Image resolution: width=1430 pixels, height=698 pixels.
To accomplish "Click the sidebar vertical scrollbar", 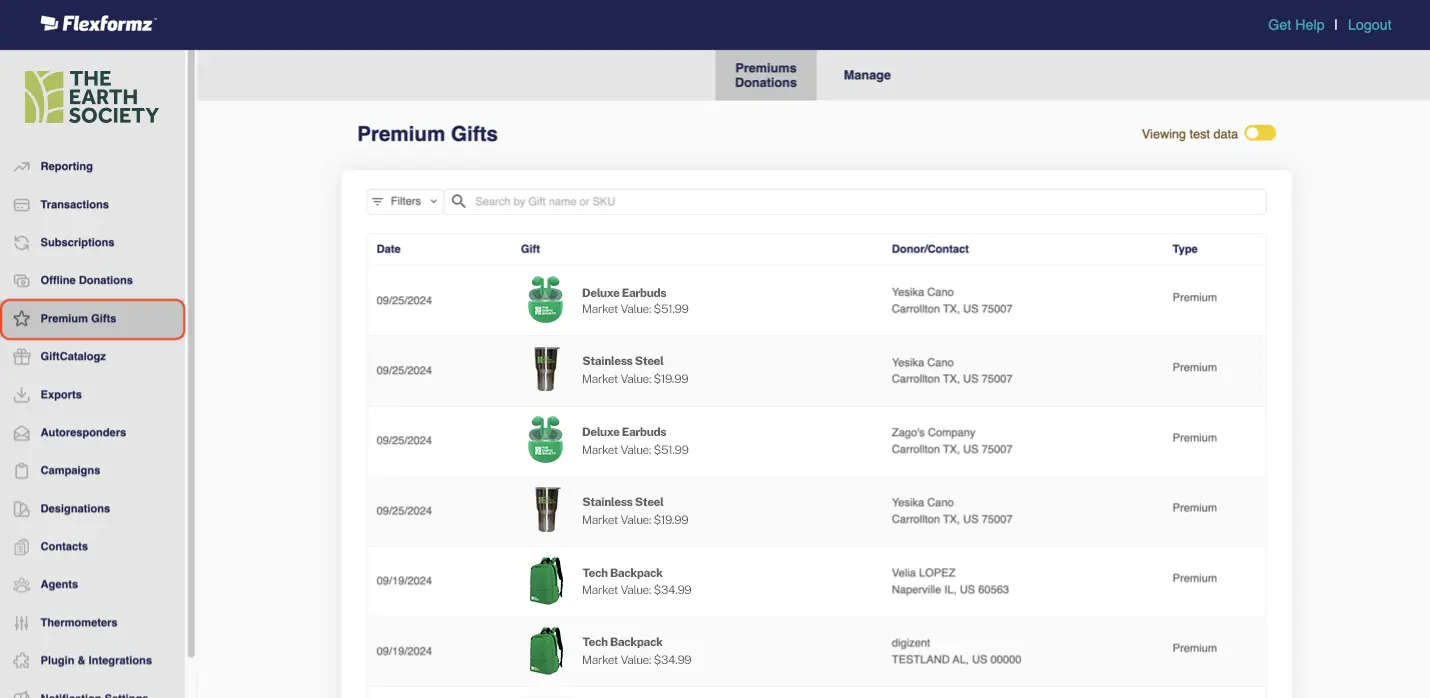I will (191, 350).
